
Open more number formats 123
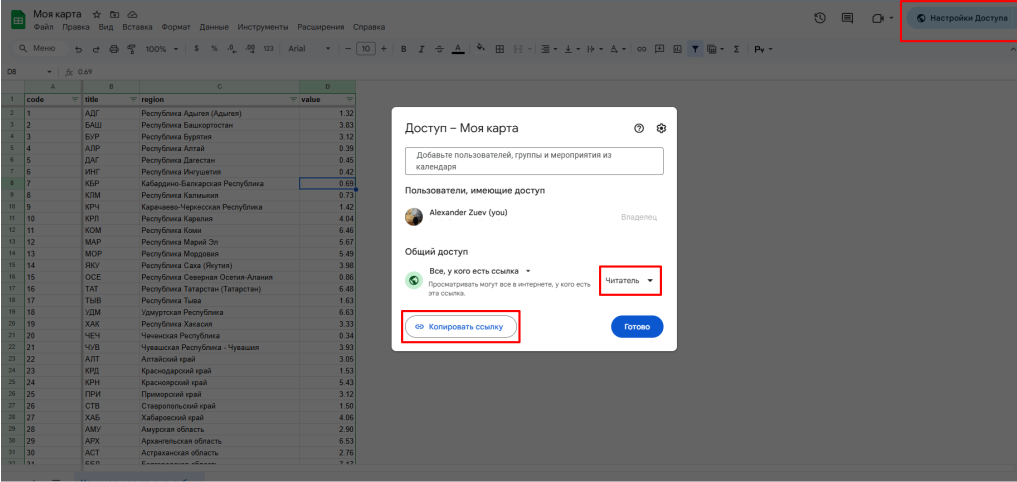(x=268, y=49)
